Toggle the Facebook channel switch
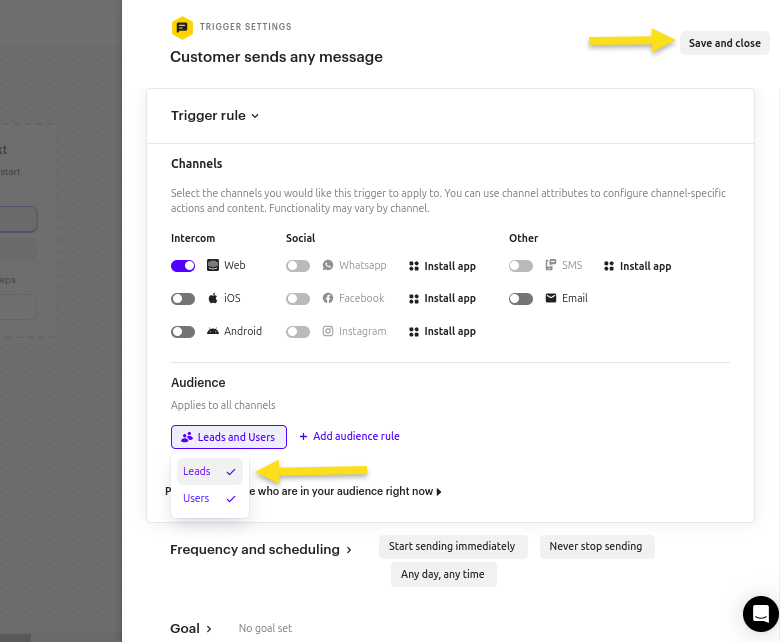780x642 pixels. (x=298, y=298)
